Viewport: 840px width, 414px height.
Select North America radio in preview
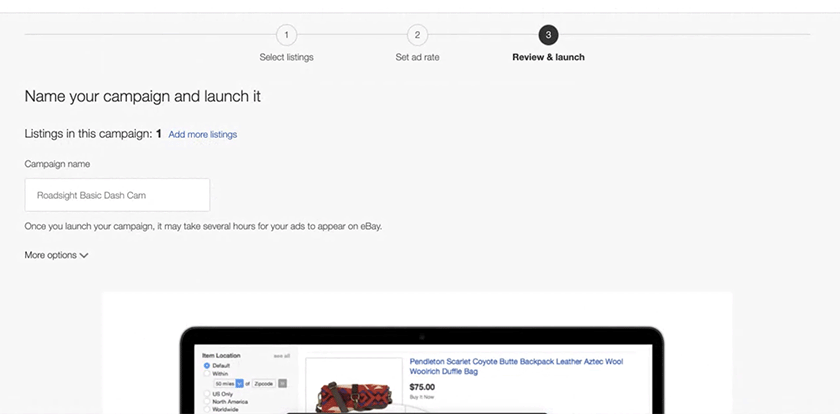[207, 402]
